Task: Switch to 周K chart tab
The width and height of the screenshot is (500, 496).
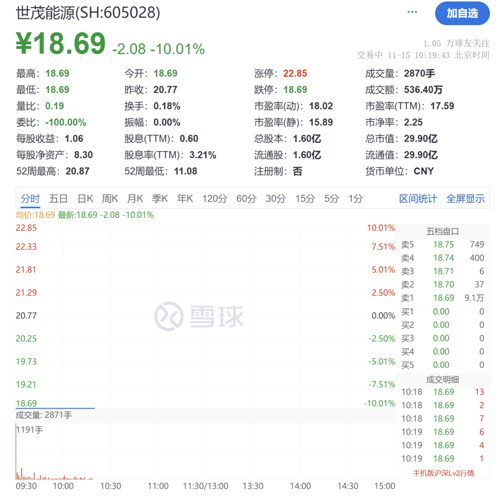Action: pyautogui.click(x=110, y=199)
